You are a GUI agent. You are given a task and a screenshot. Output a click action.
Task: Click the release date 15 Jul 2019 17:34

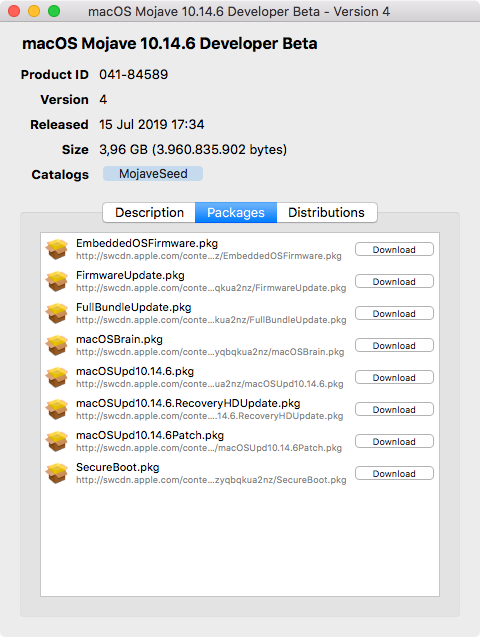151,125
